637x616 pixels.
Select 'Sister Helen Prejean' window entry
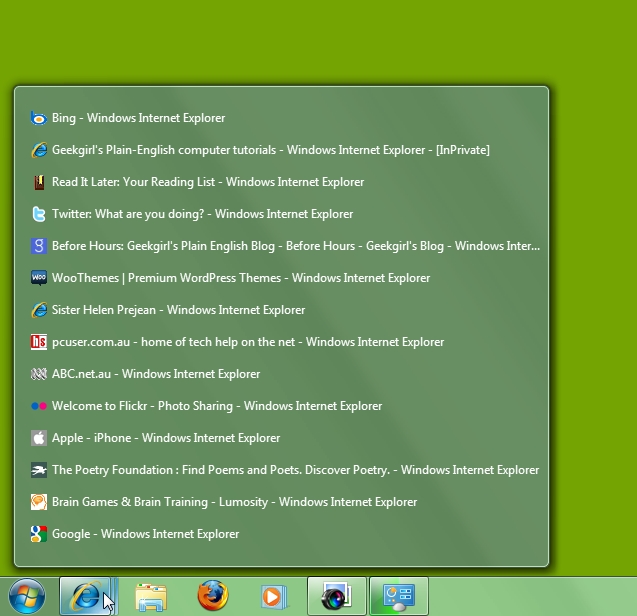(282, 310)
